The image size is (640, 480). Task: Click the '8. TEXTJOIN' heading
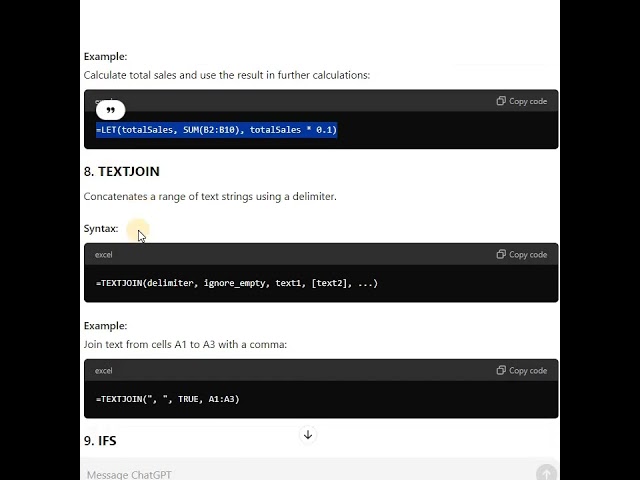click(x=122, y=171)
